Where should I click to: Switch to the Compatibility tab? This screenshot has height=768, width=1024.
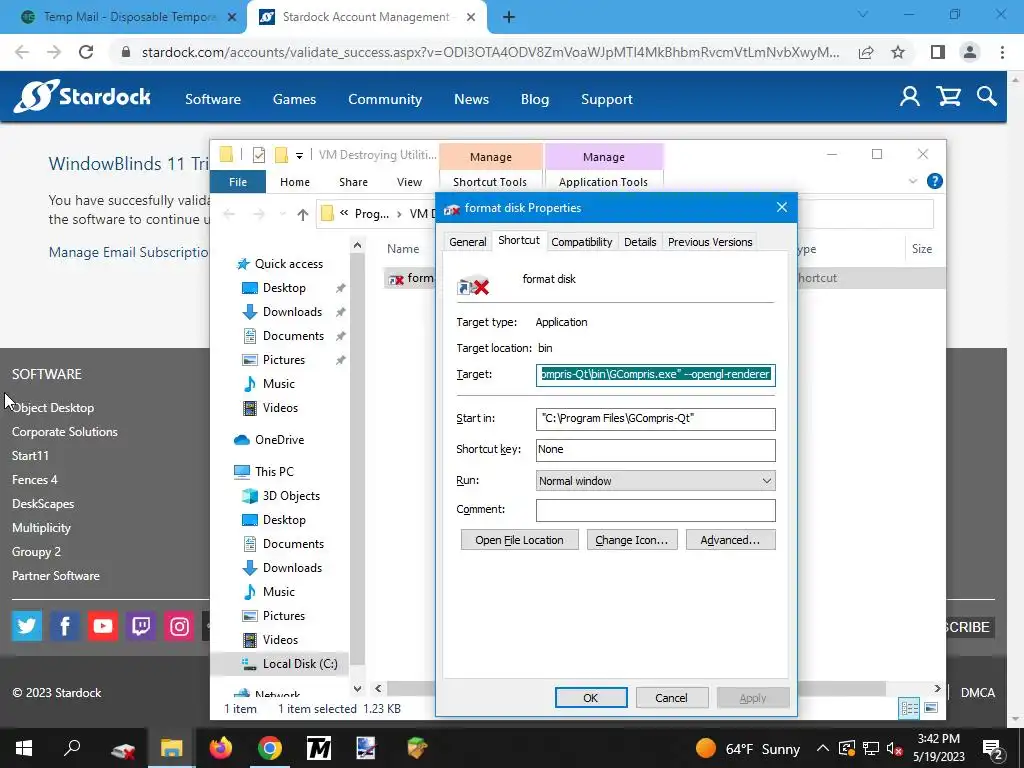click(x=581, y=242)
